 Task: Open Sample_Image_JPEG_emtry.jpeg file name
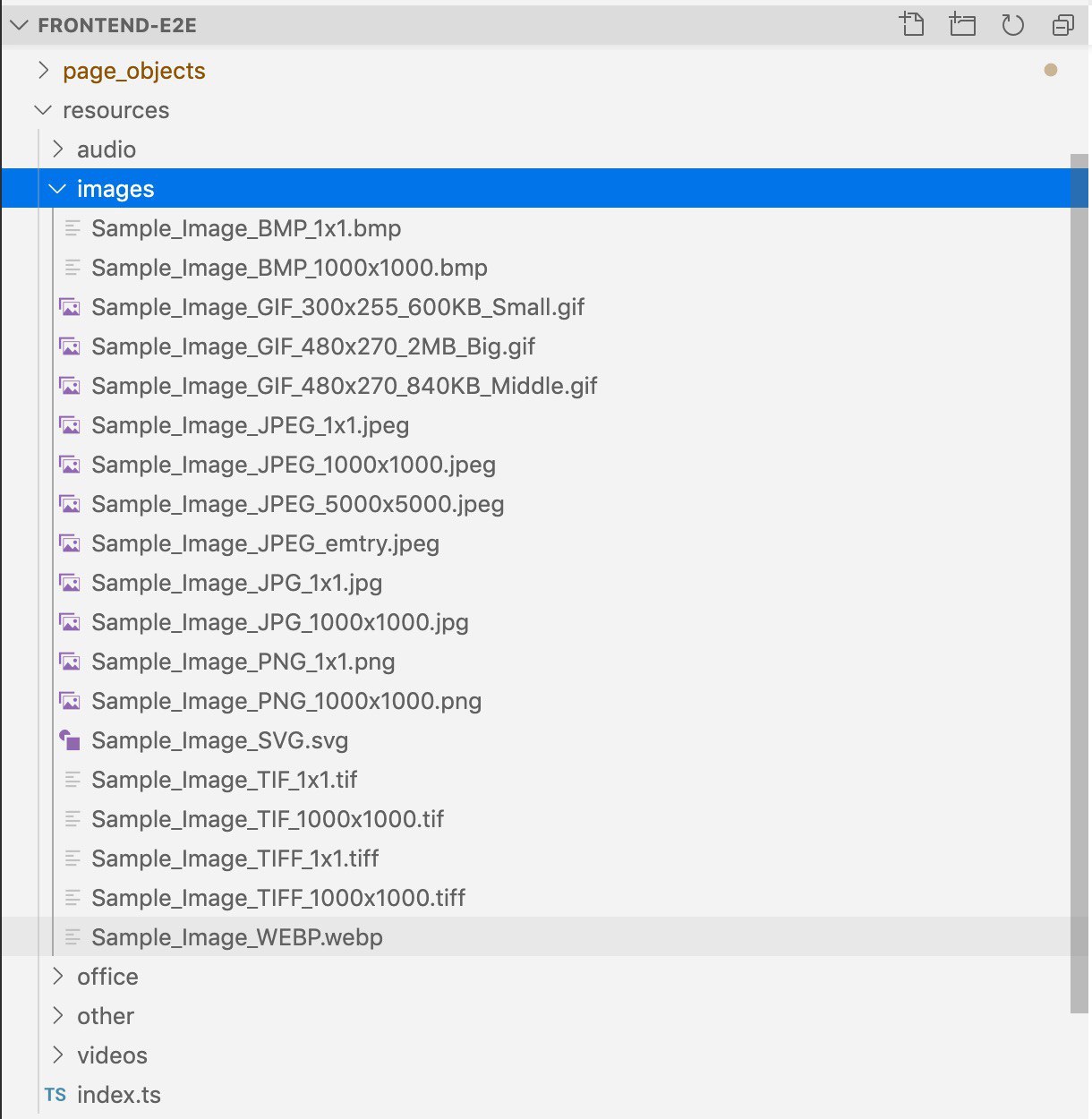(265, 544)
